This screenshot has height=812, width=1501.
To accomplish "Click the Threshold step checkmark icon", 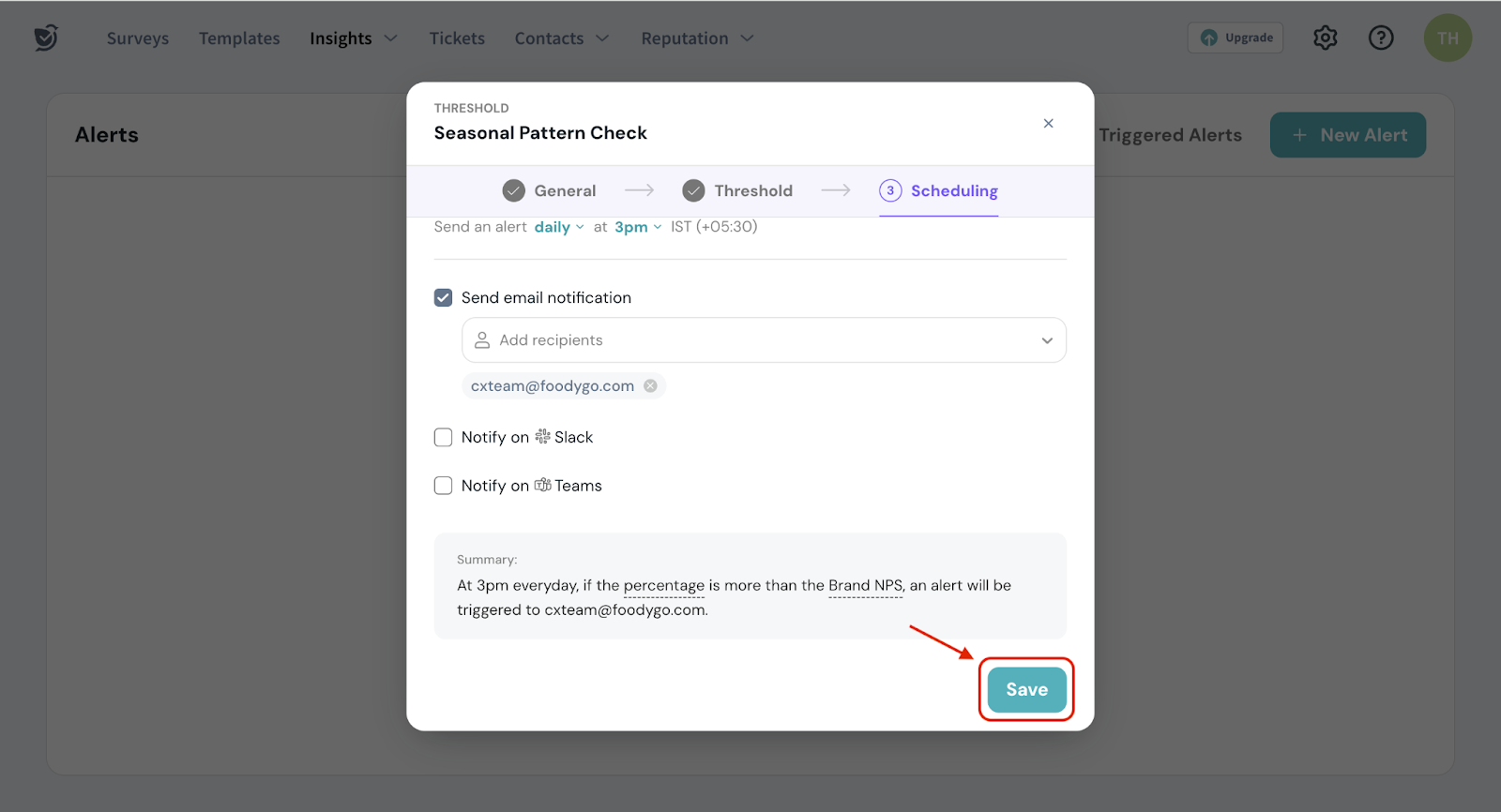I will [x=693, y=191].
